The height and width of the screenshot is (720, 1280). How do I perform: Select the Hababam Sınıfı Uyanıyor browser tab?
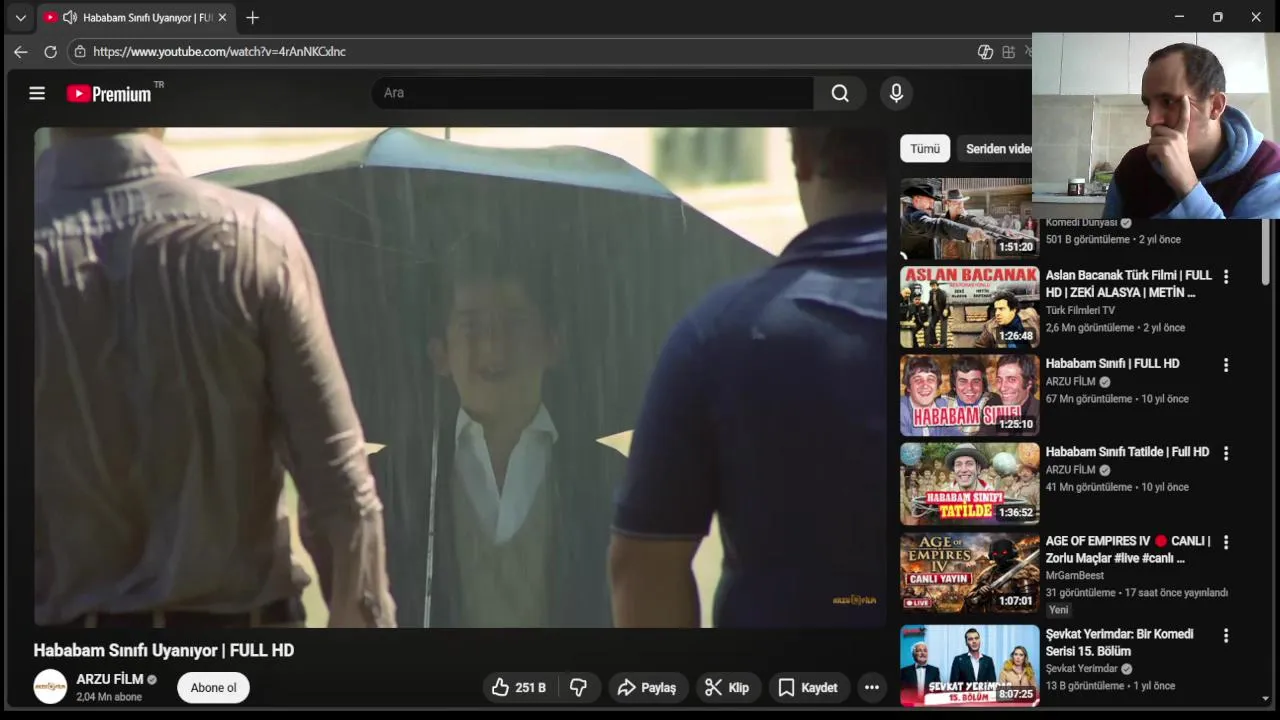136,17
